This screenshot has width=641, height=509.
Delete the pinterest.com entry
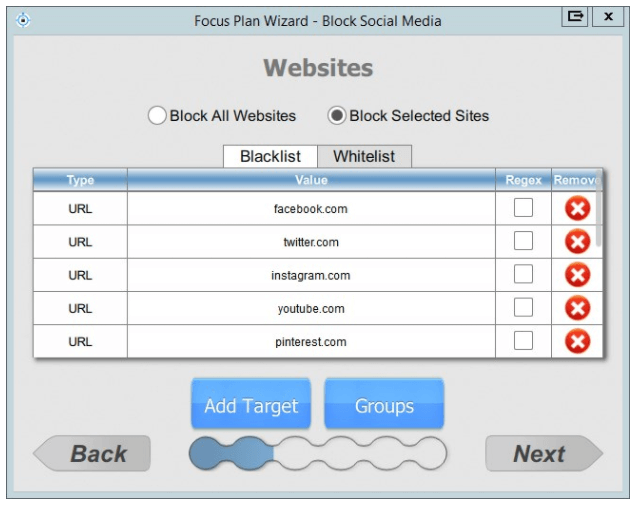[x=577, y=341]
